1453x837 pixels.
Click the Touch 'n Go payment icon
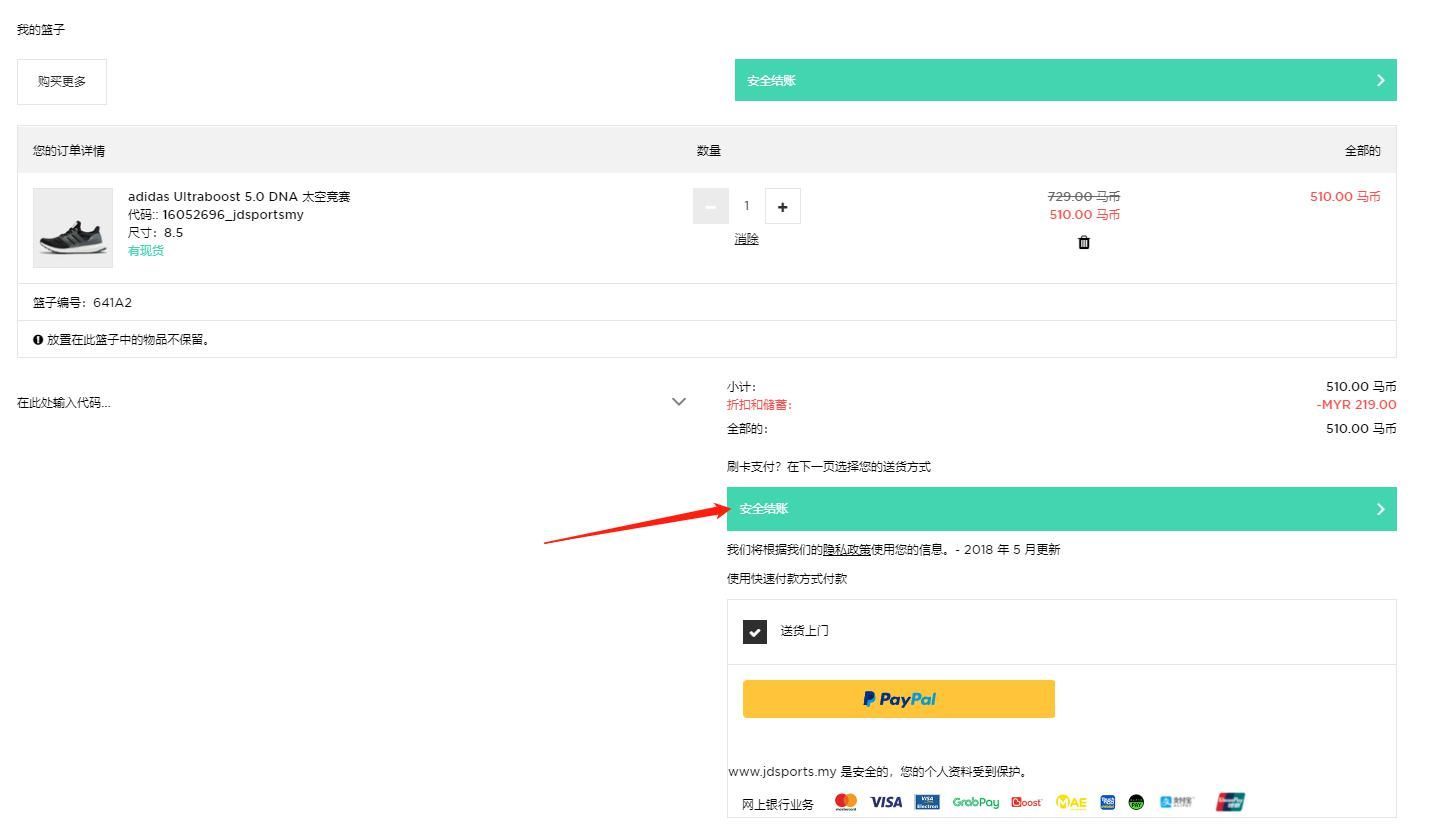click(x=1107, y=802)
